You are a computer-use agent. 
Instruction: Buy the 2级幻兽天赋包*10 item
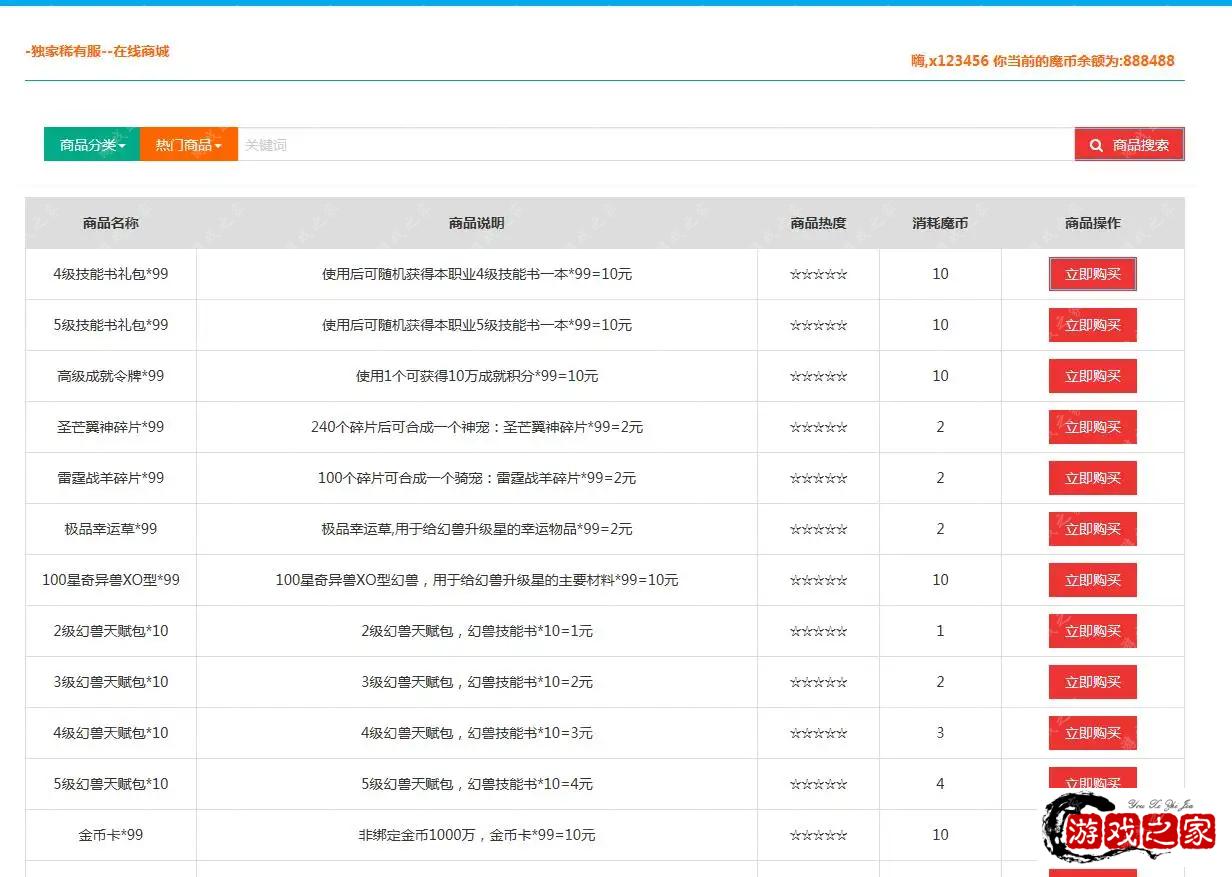point(1092,631)
